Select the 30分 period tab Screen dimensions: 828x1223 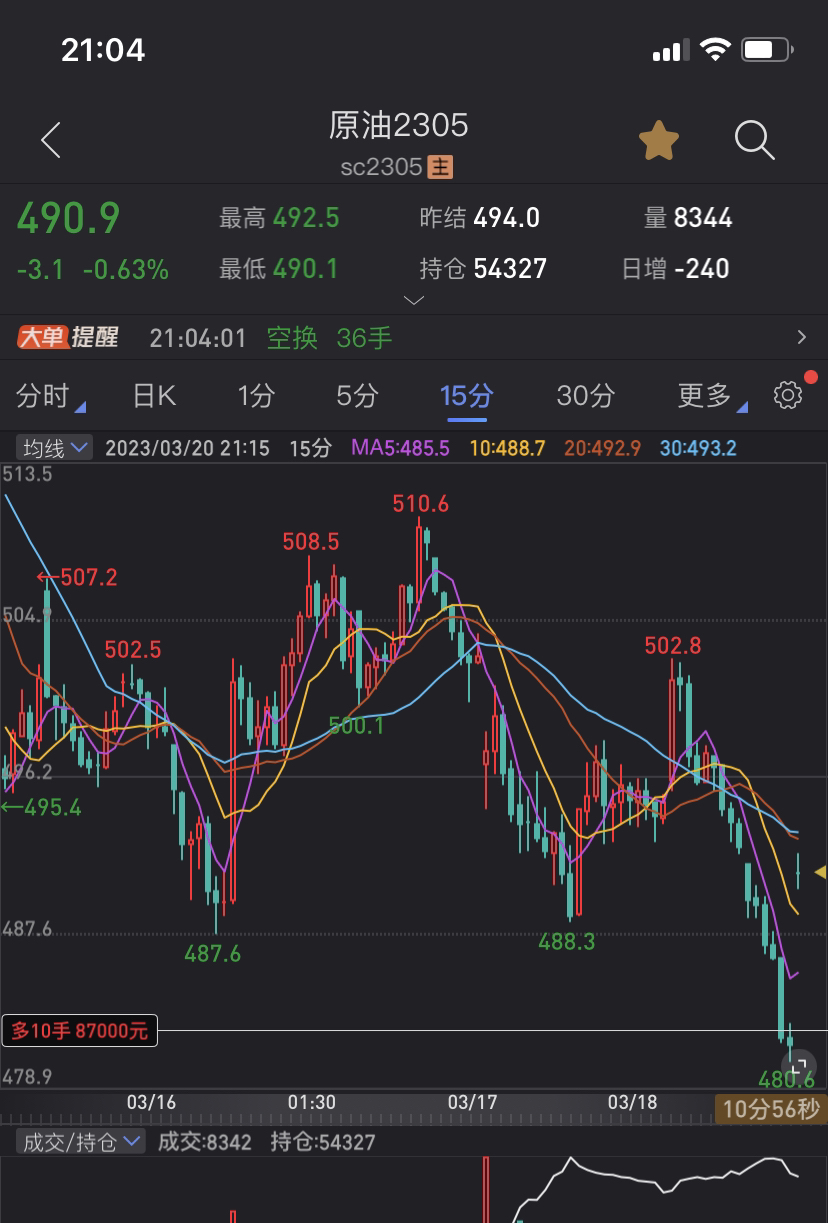(585, 396)
